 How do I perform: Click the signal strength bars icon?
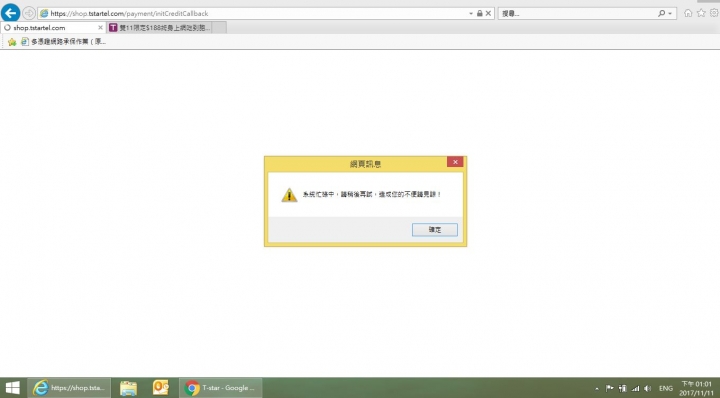636,388
